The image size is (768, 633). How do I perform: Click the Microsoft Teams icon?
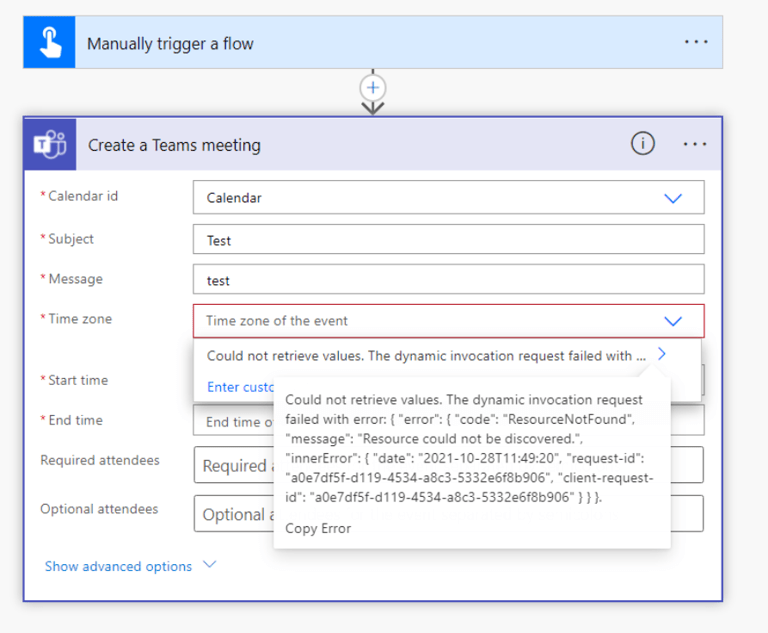(49, 144)
